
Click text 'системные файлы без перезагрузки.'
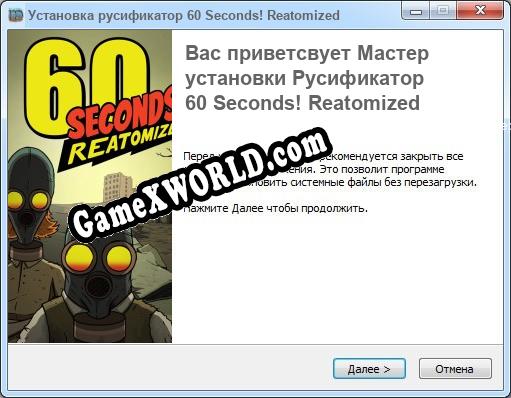tap(384, 182)
